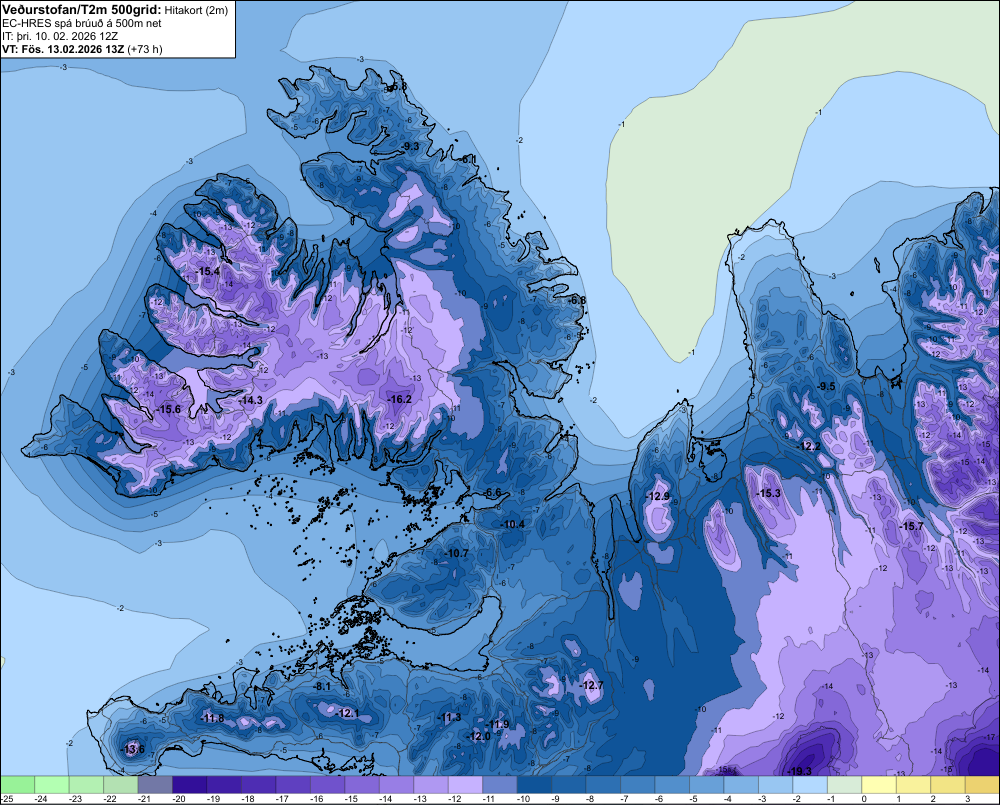The width and height of the screenshot is (1000, 805).
Task: Select the -12.2 temperature label
Action: 810,447
